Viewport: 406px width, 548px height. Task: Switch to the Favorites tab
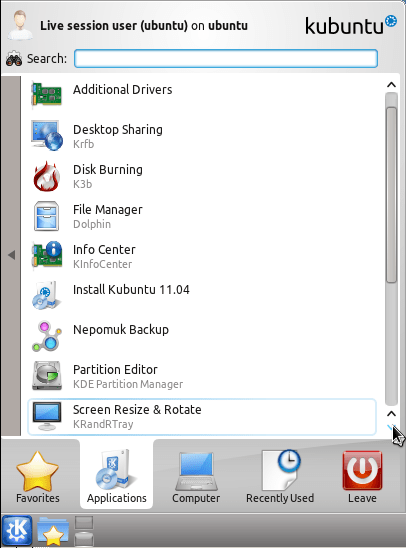tap(38, 477)
